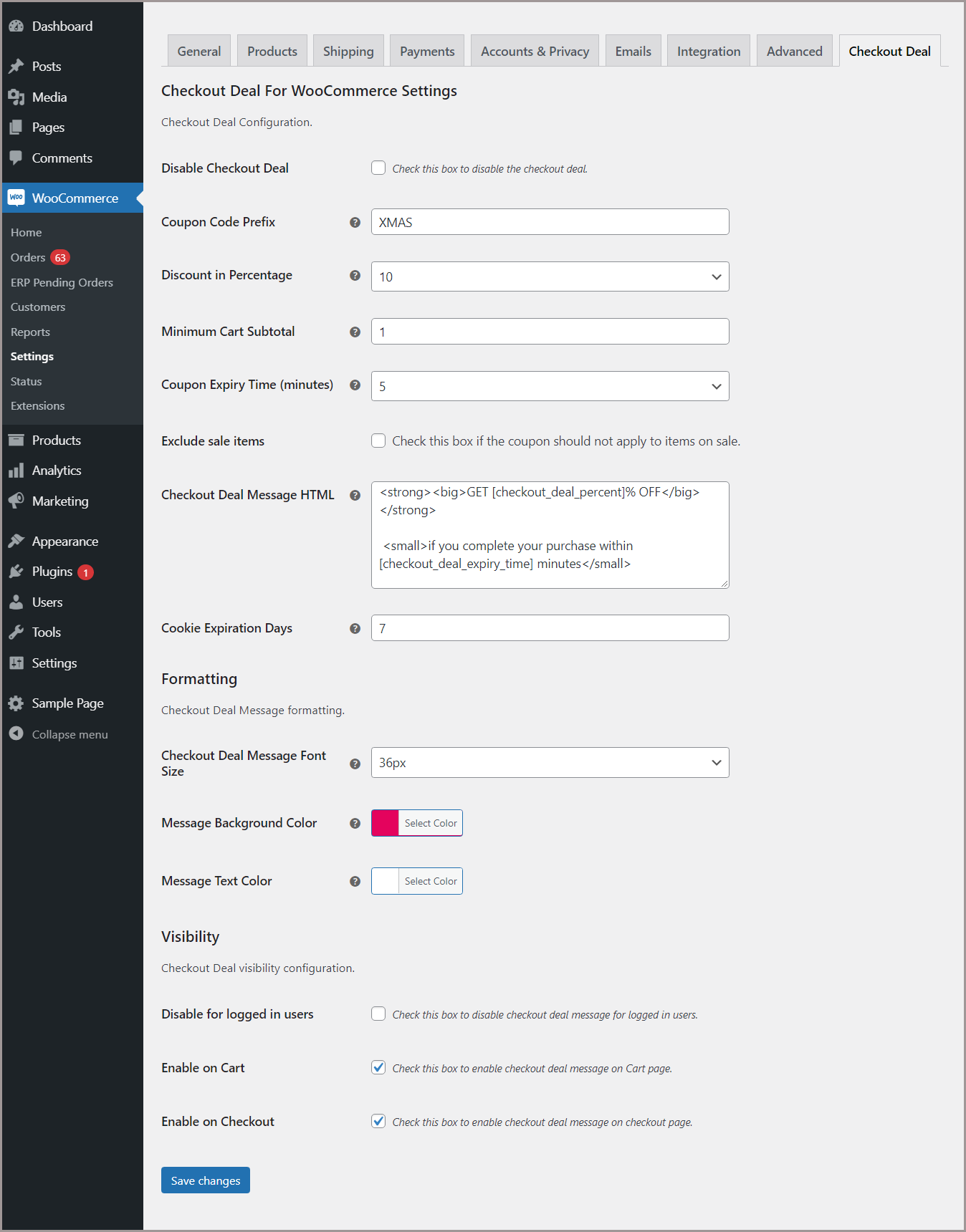Click the Pages icon in sidebar
The height and width of the screenshot is (1232, 966).
click(16, 127)
